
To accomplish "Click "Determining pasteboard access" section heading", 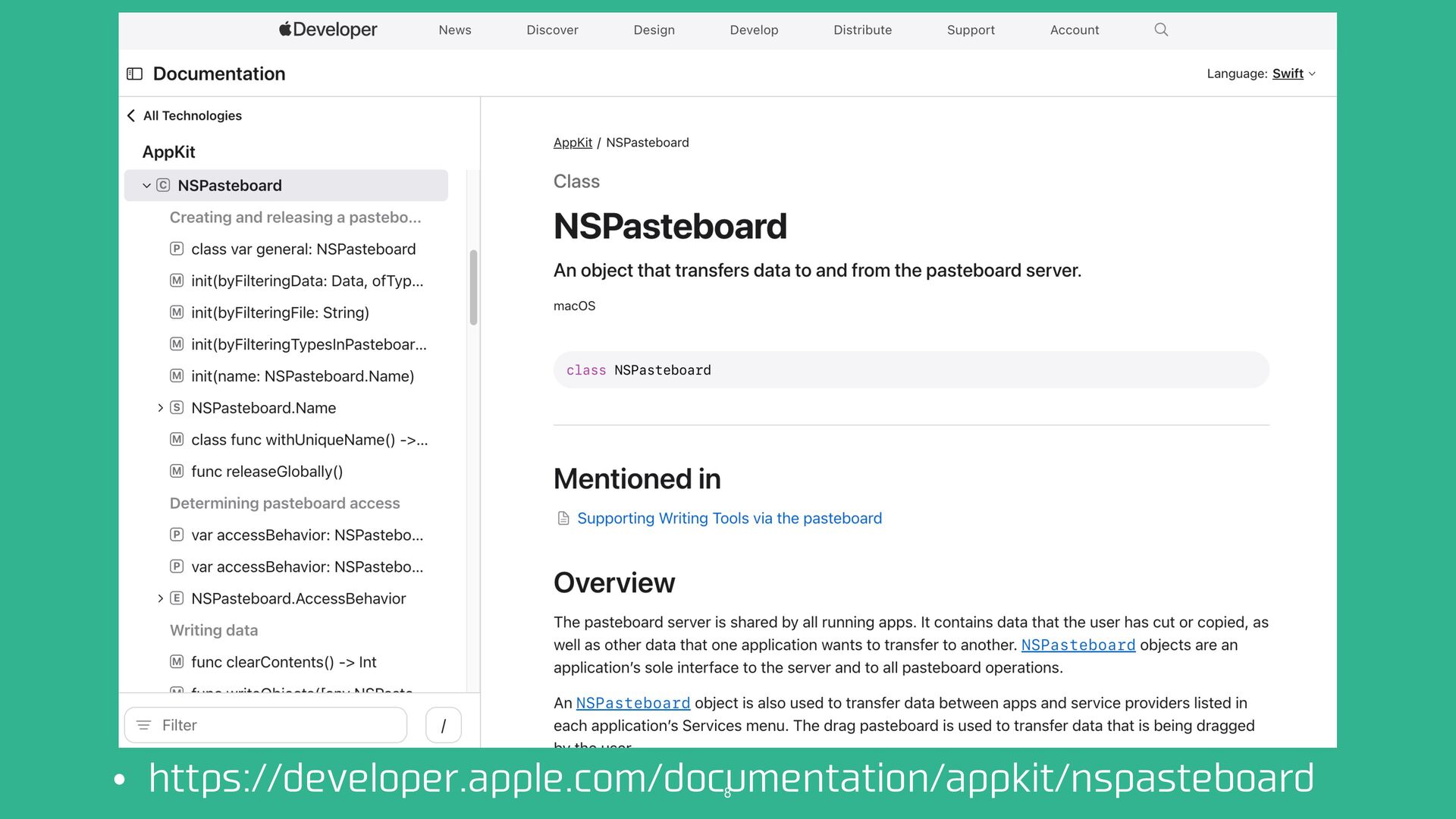I will point(284,503).
